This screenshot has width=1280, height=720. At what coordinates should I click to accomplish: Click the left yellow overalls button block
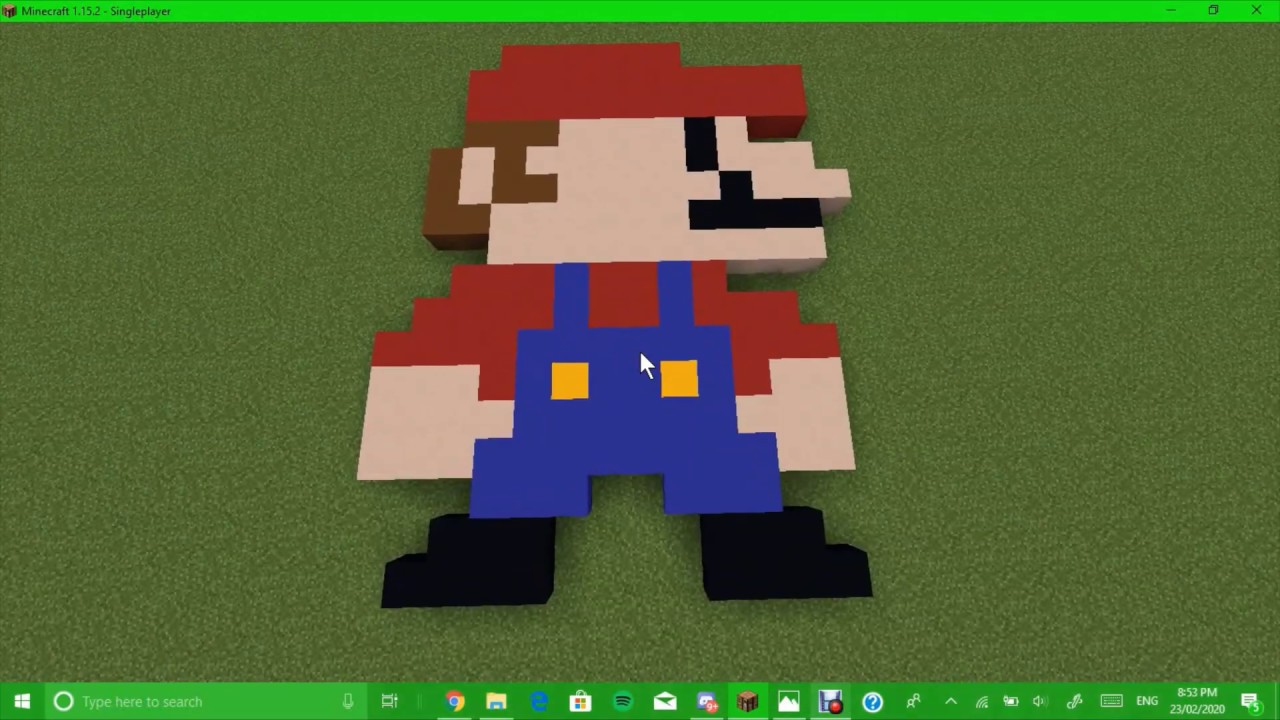570,381
